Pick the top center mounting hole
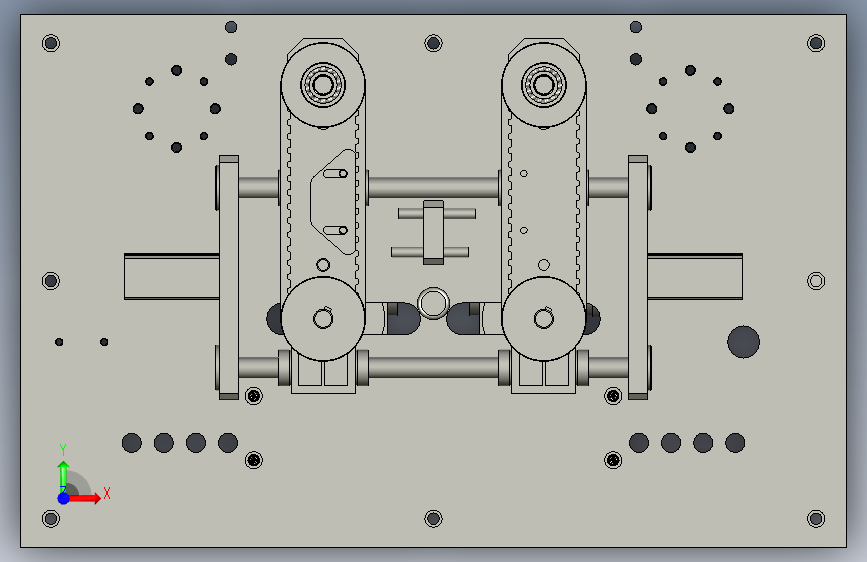 tap(434, 43)
